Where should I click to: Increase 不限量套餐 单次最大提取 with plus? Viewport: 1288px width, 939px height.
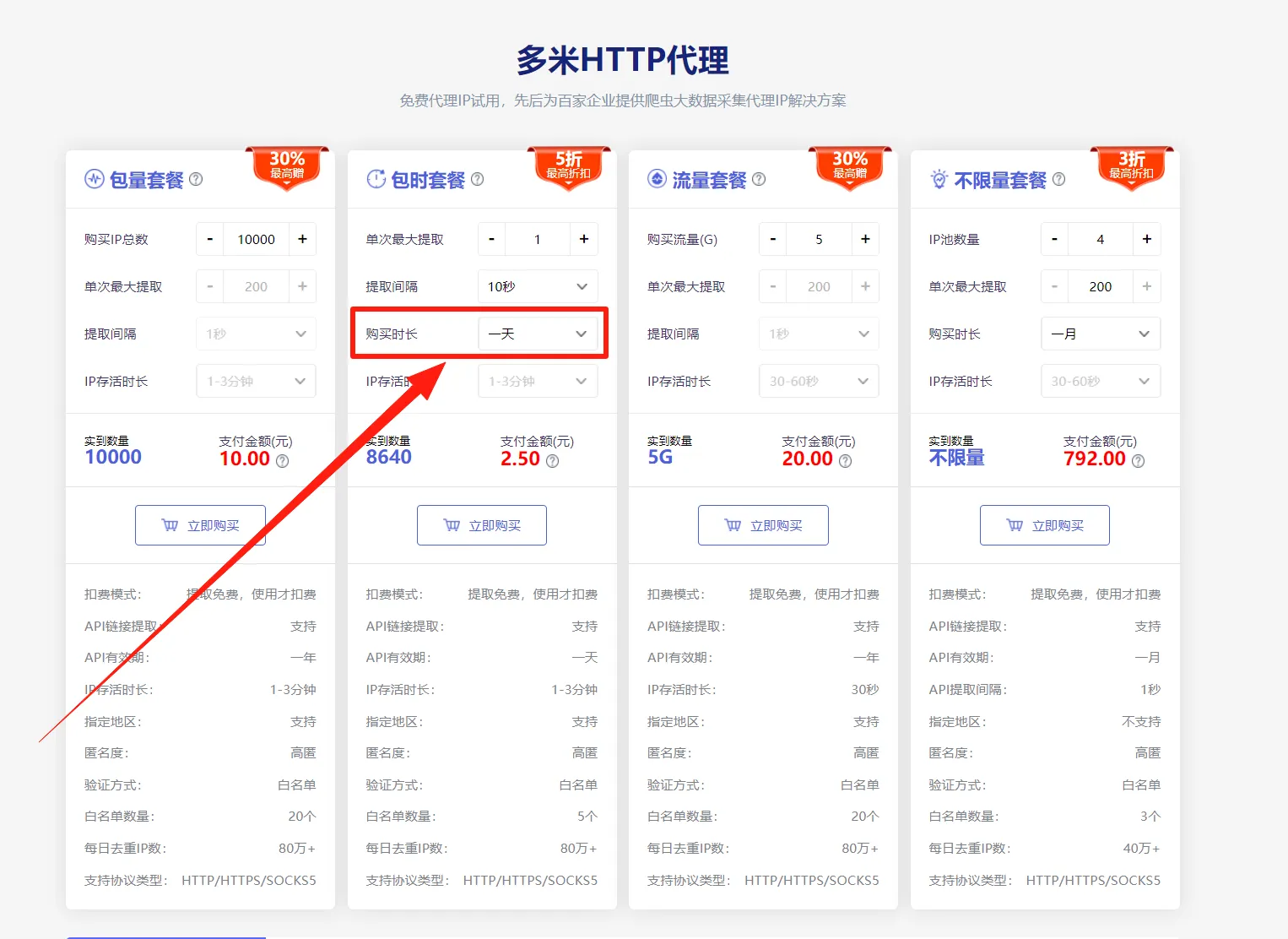(1147, 286)
